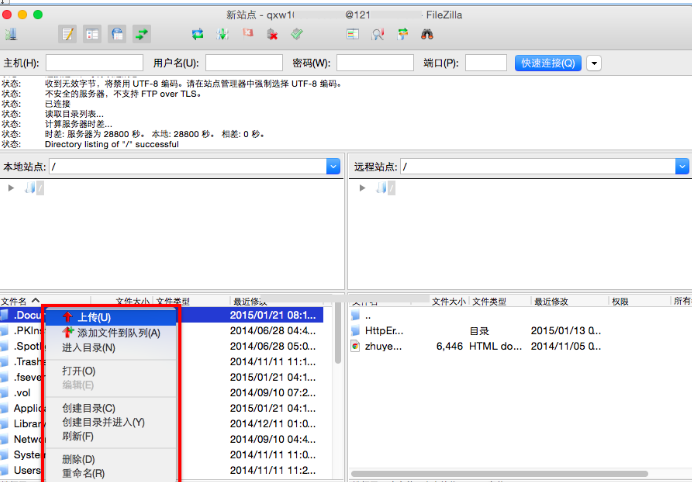Viewport: 692px width, 482px height.
Task: Open the 远程站点 path dropdown
Action: pyautogui.click(x=682, y=166)
